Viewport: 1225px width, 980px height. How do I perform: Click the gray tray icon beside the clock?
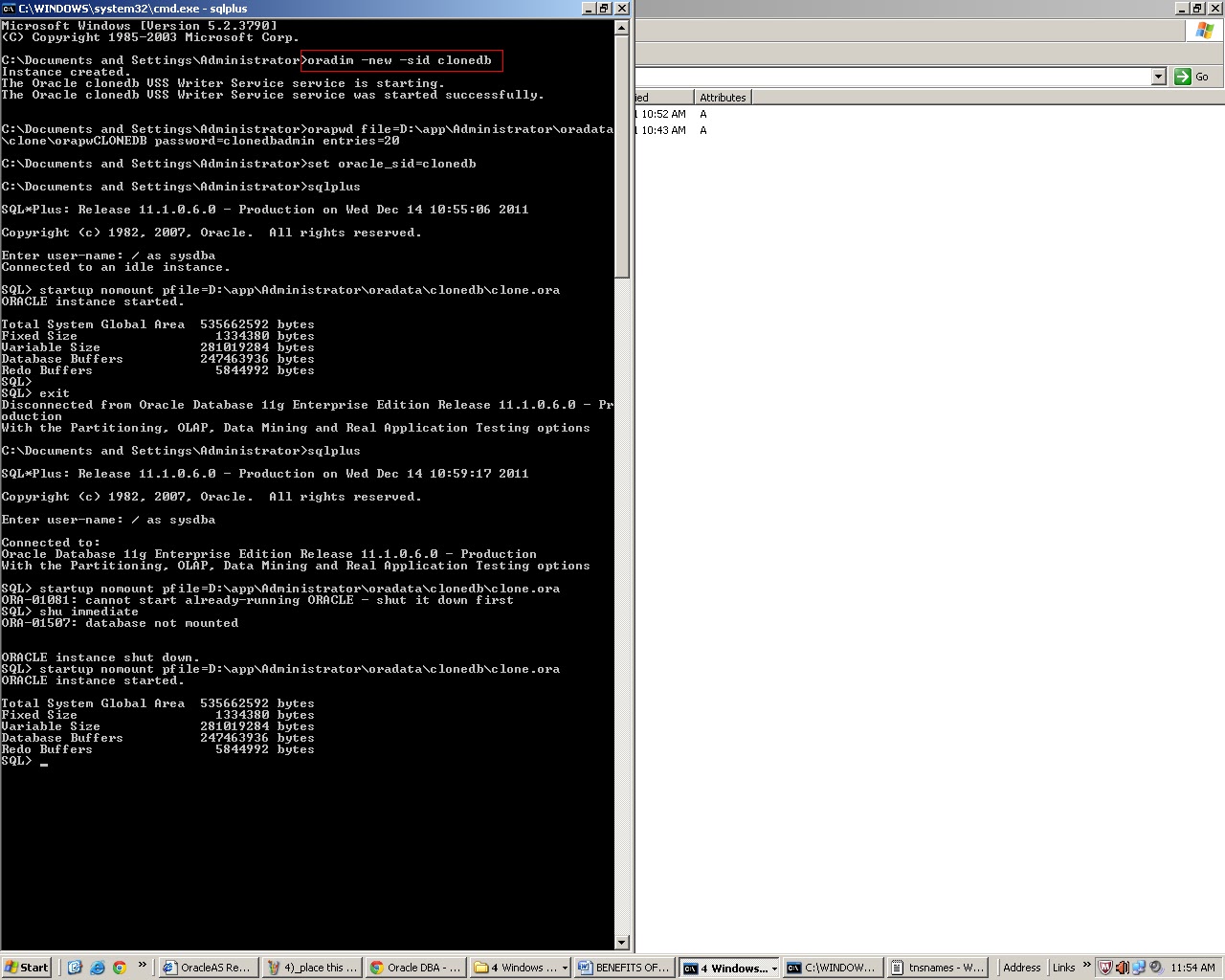point(1154,968)
